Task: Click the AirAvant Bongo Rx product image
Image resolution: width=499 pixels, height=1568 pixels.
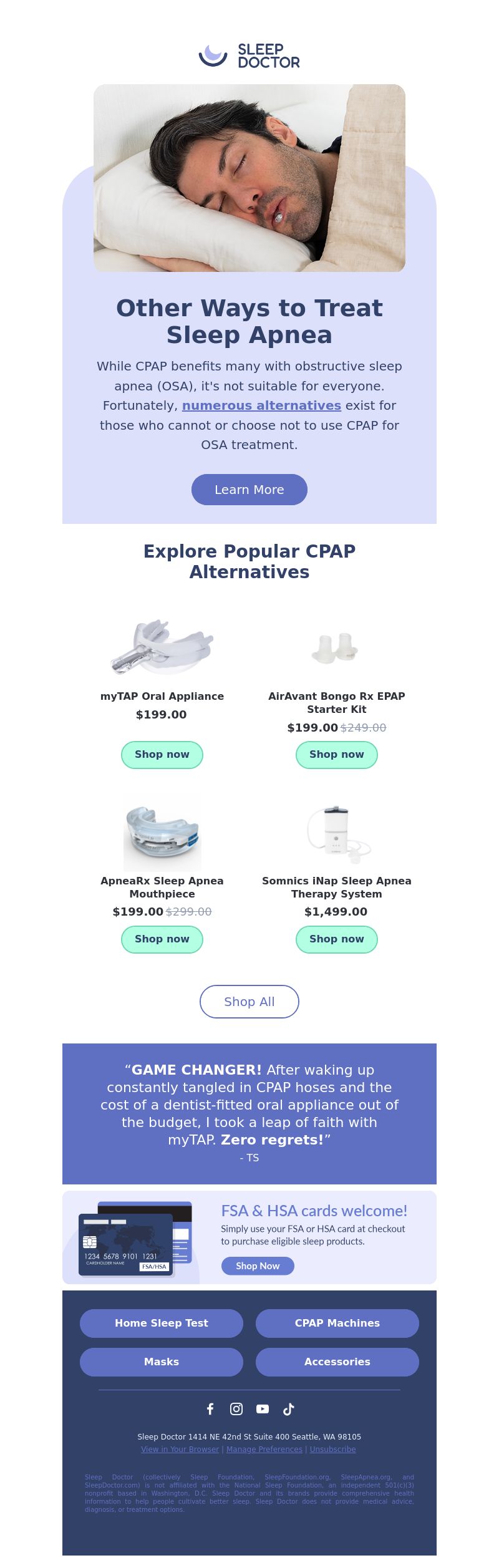Action: (x=336, y=648)
